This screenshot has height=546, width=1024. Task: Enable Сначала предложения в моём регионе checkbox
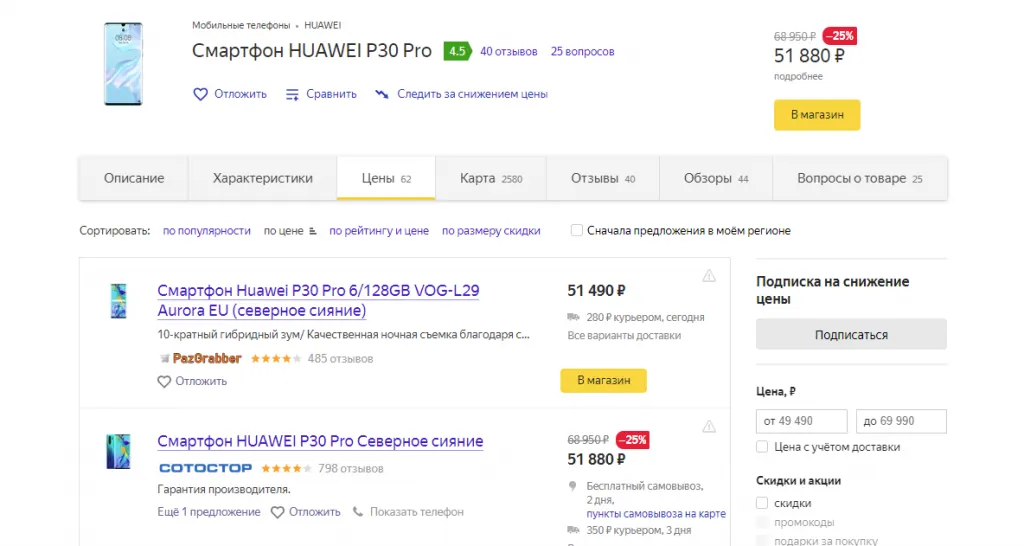(577, 231)
